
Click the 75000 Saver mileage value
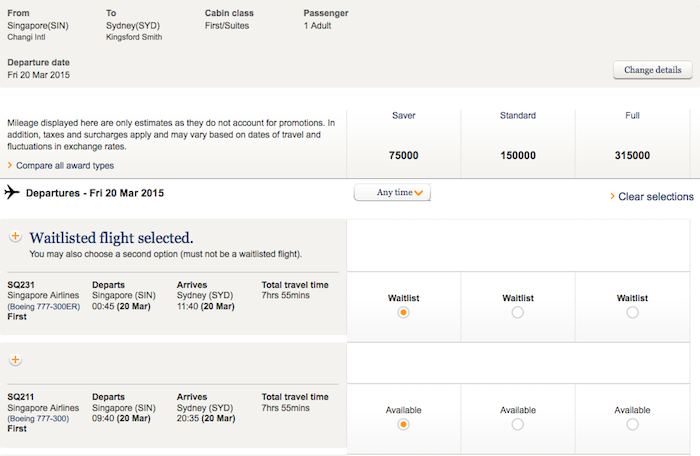tap(404, 155)
